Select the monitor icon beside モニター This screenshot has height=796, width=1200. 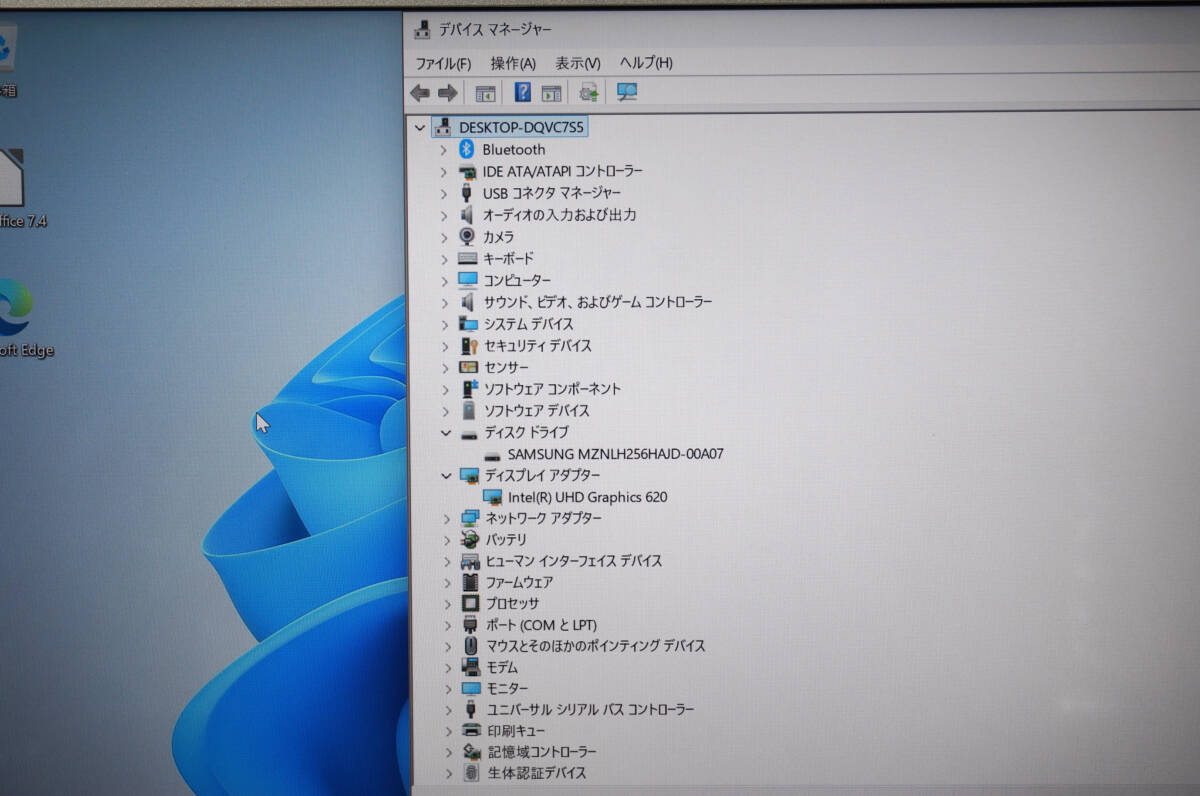tap(471, 689)
